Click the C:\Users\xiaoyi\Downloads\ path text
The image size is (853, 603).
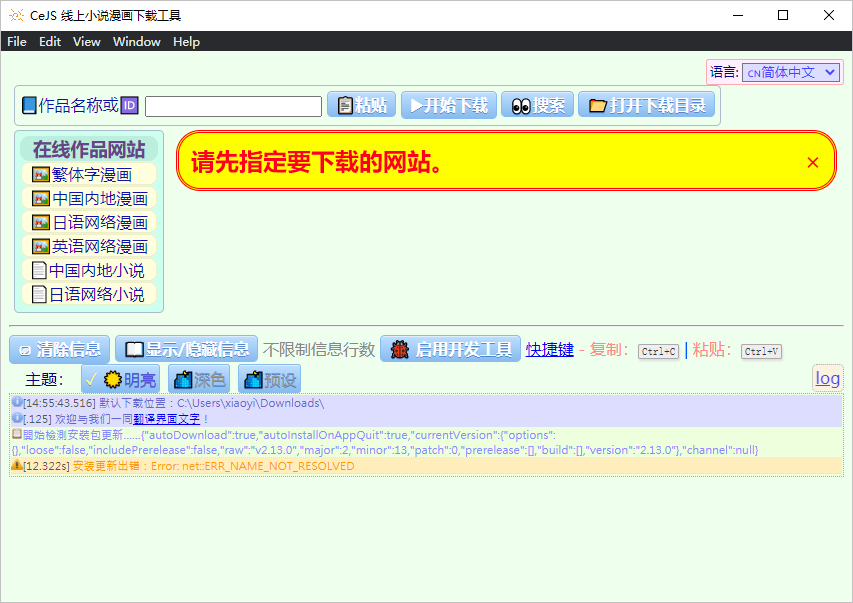tap(250, 403)
